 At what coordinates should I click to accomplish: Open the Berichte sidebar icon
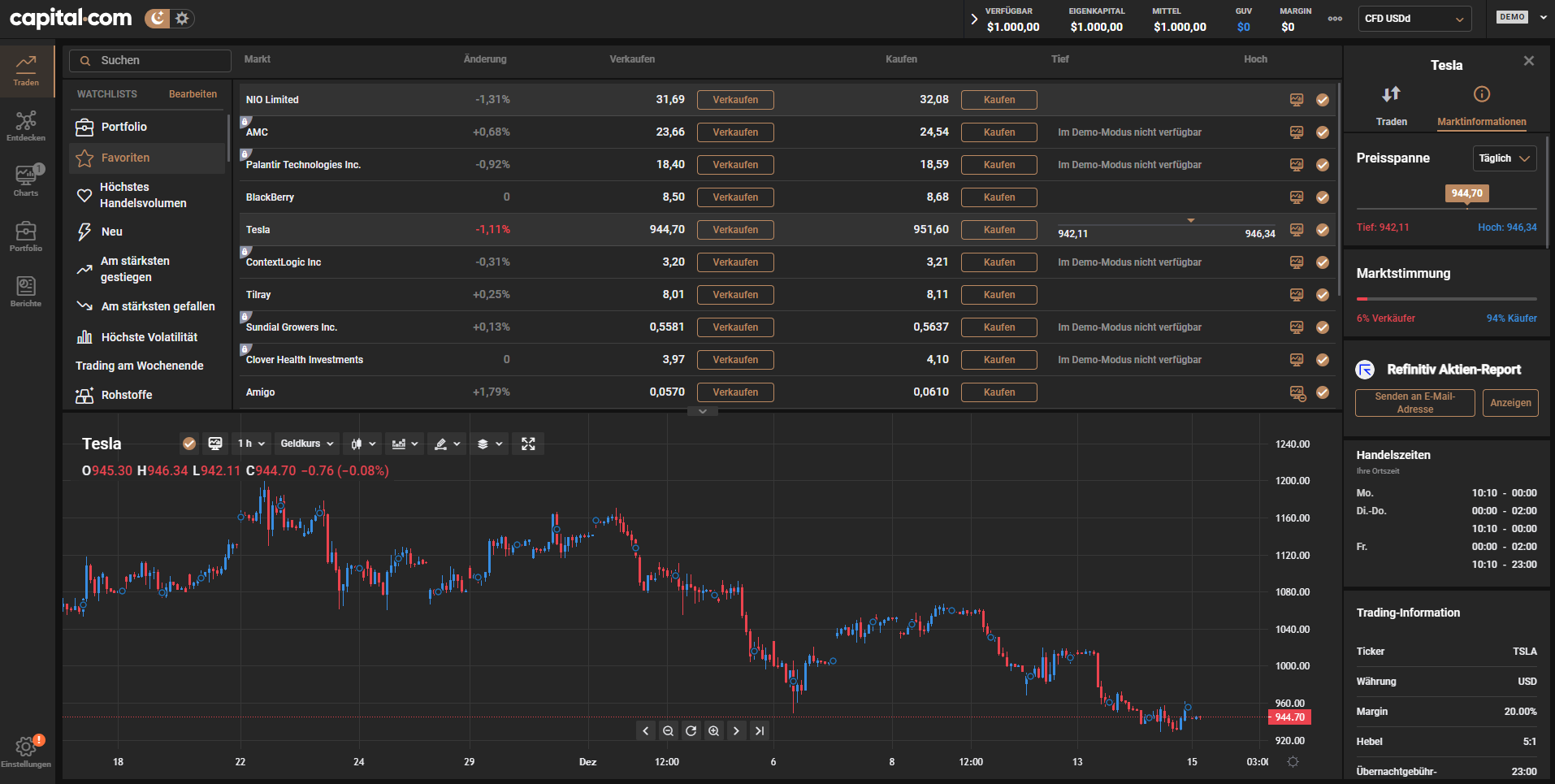coord(26,291)
